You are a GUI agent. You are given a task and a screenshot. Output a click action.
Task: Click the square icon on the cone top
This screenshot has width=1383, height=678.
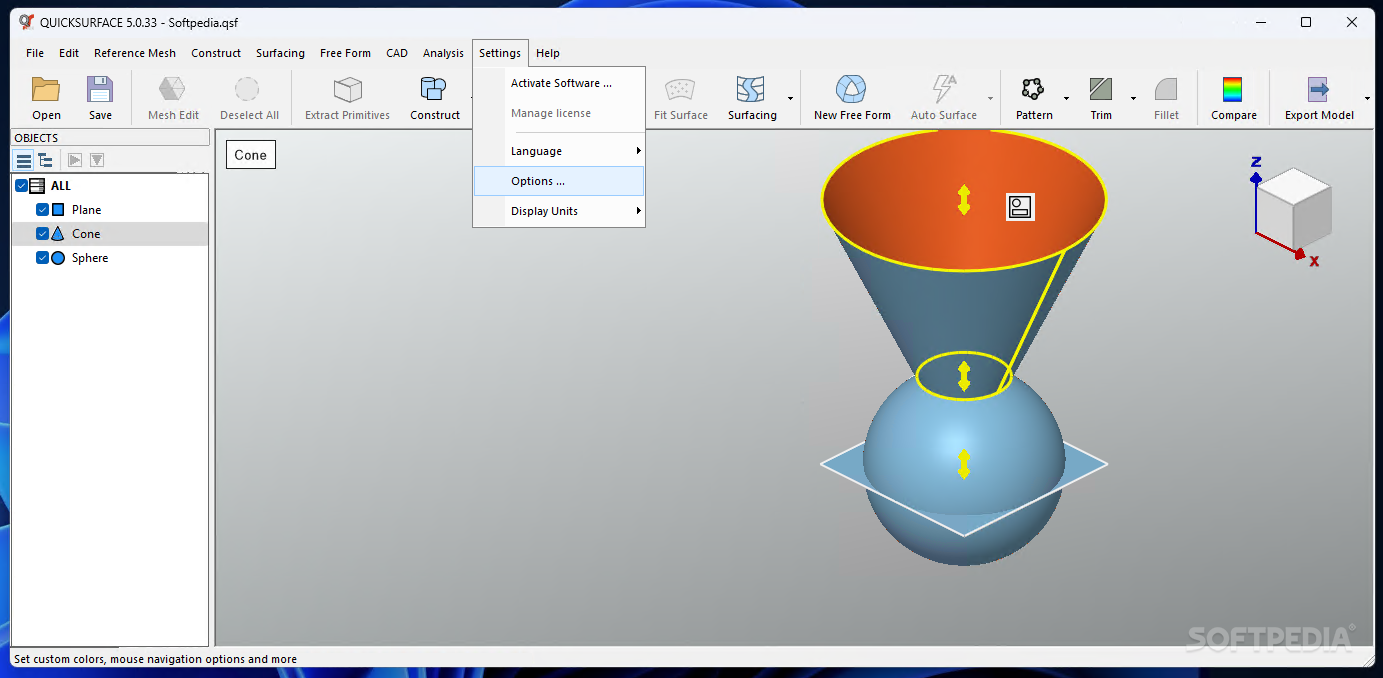[1020, 207]
